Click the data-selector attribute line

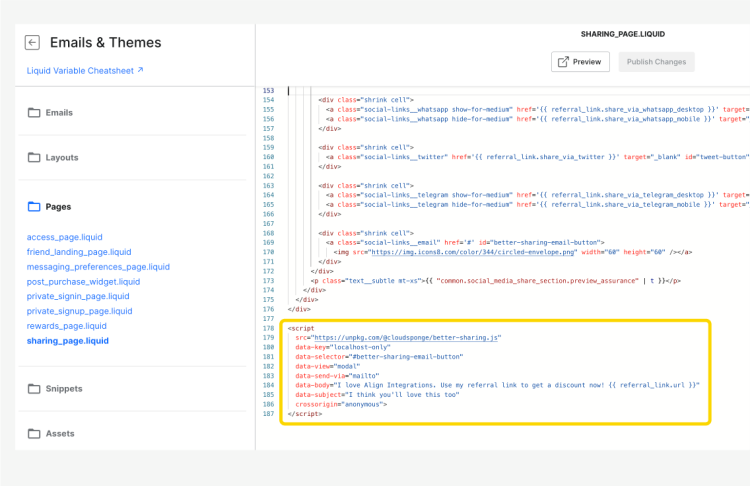click(379, 357)
